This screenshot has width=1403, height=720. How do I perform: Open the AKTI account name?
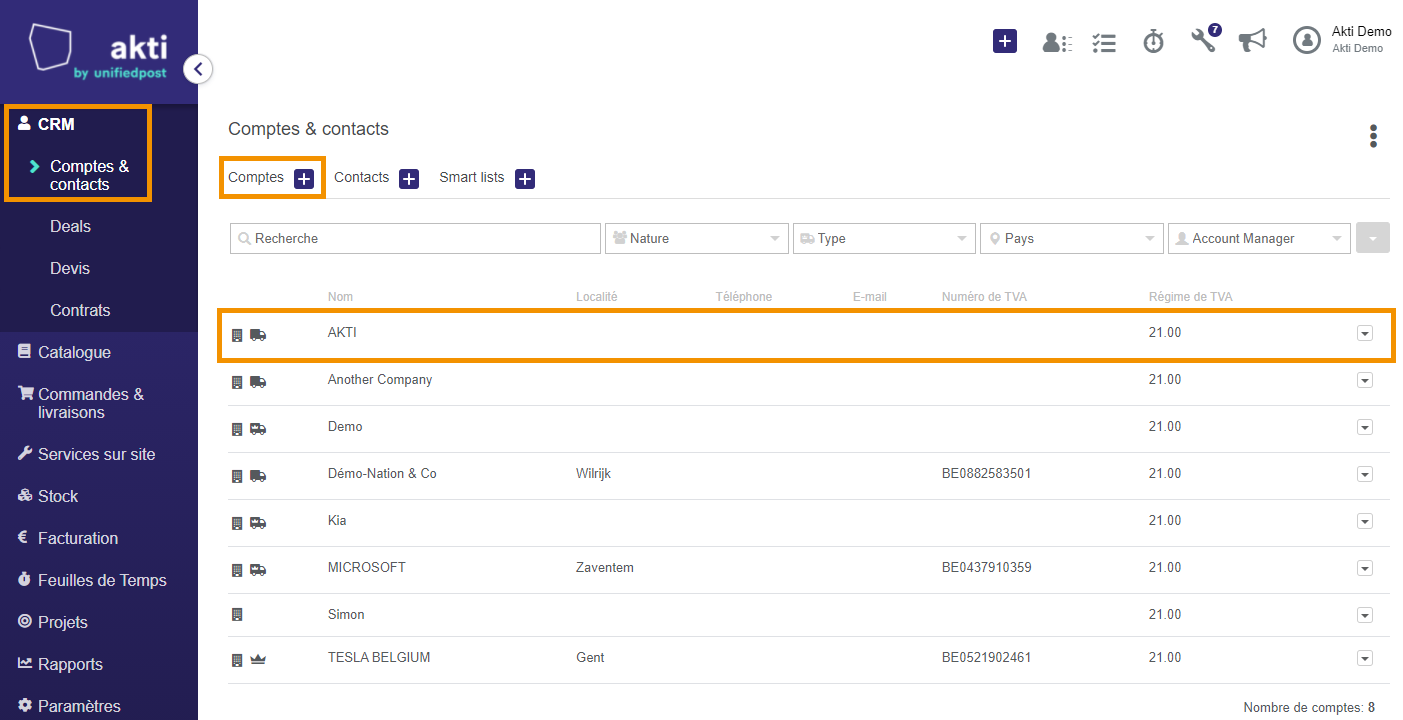tap(342, 332)
